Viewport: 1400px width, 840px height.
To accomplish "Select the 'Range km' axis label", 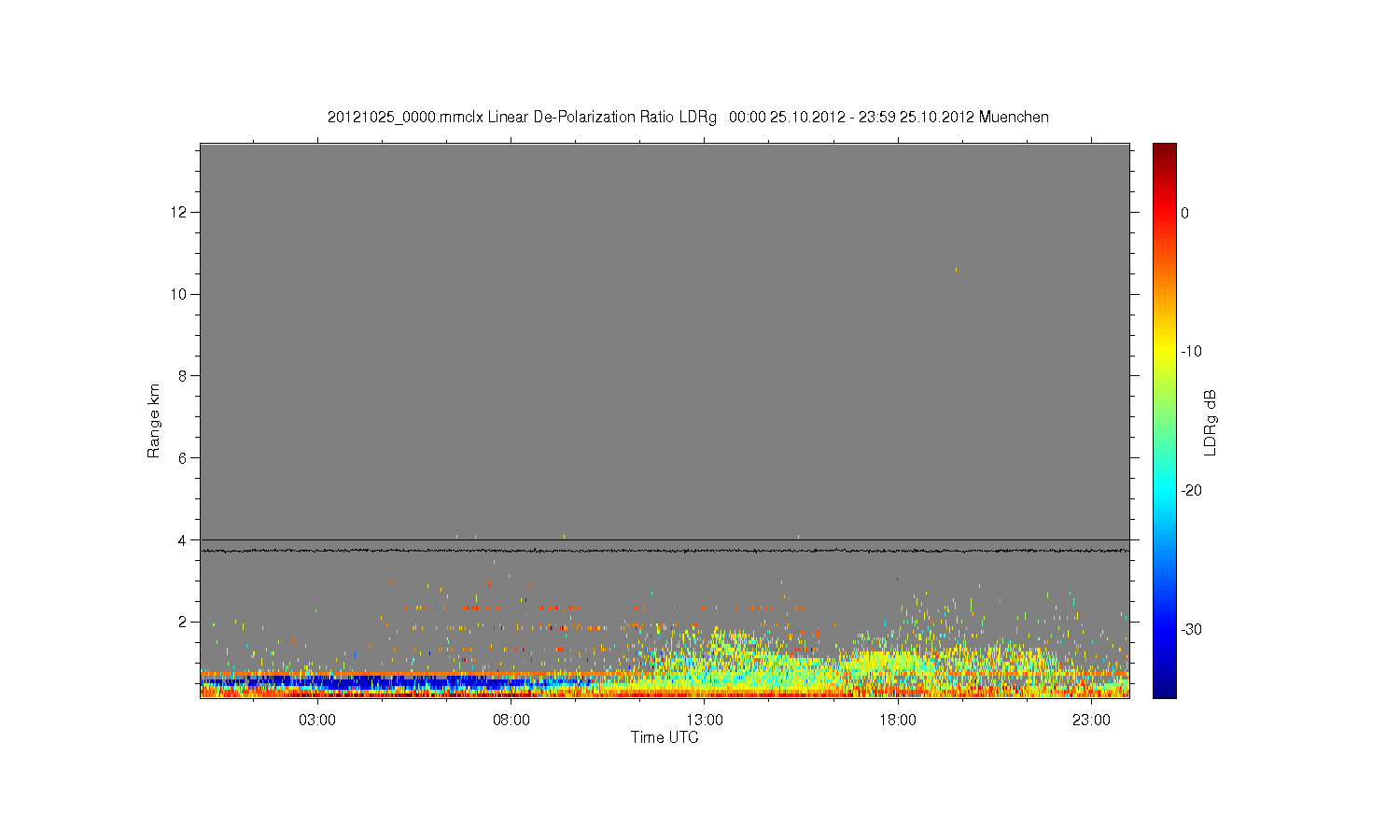I will 154,421.
